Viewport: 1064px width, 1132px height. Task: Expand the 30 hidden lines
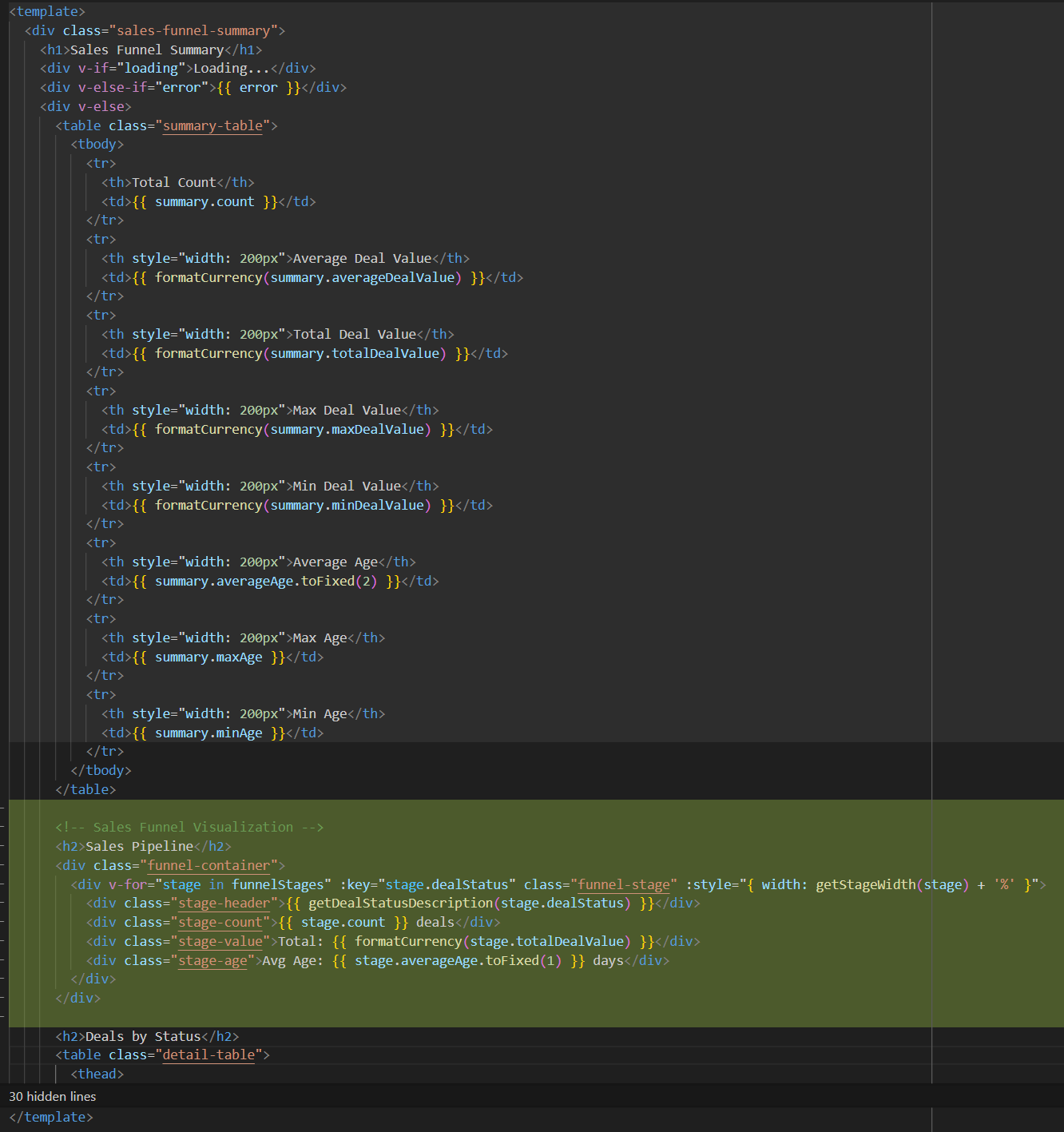[x=52, y=1096]
